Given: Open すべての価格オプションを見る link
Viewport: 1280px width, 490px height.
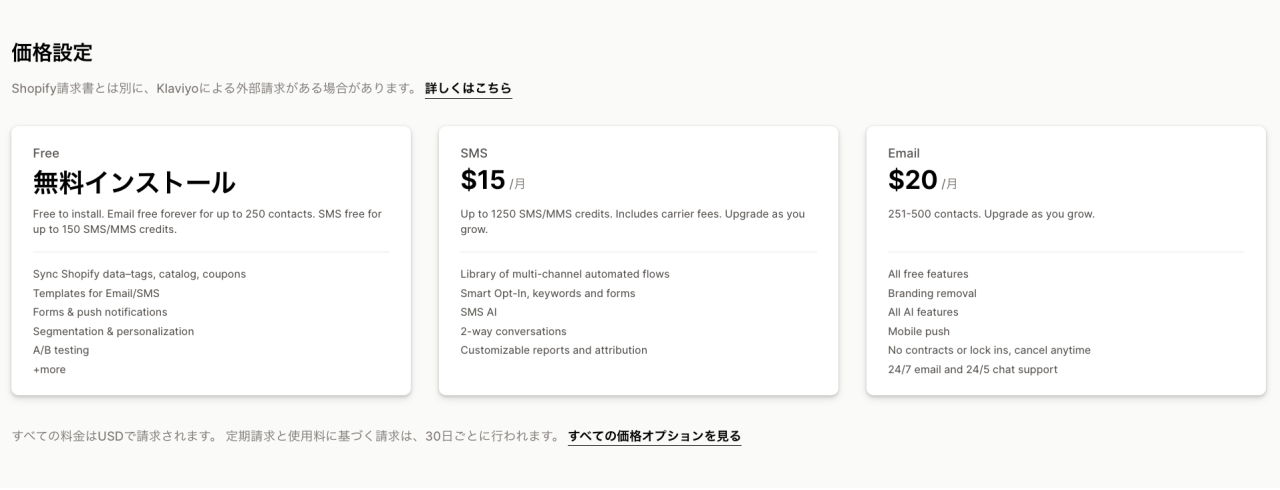Looking at the screenshot, I should coord(654,436).
